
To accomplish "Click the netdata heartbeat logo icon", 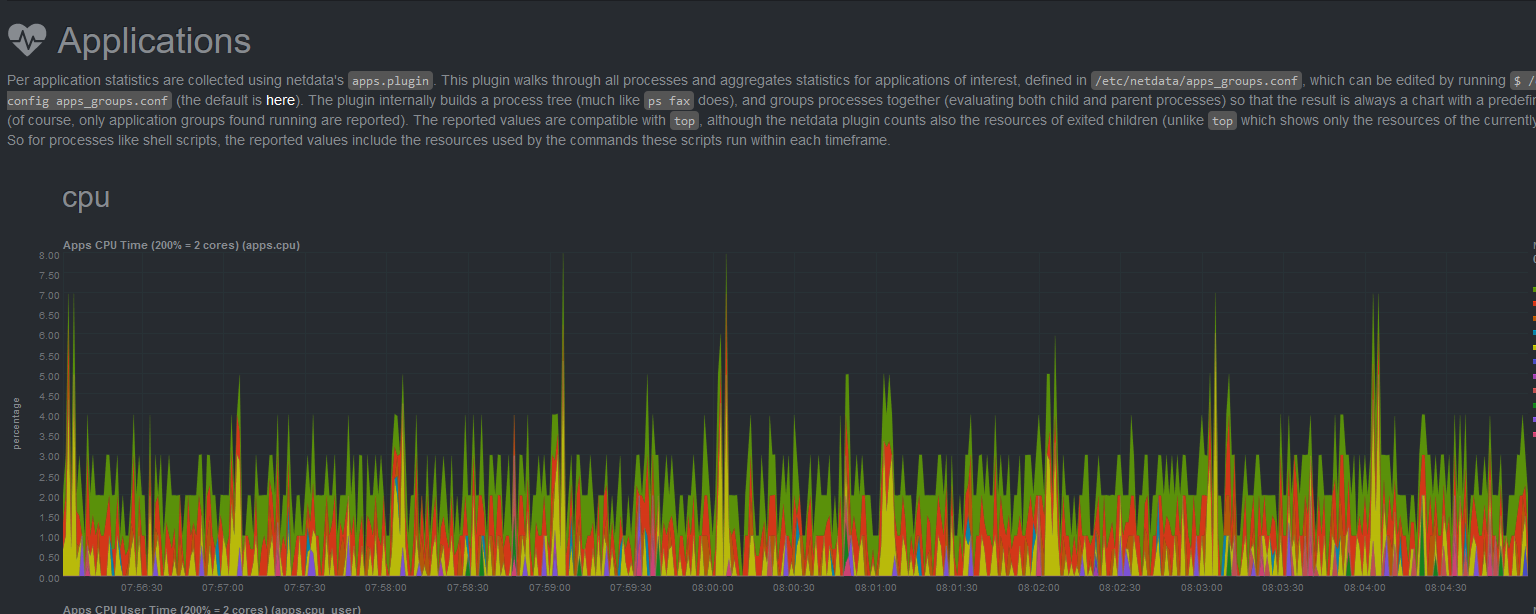I will tap(25, 40).
